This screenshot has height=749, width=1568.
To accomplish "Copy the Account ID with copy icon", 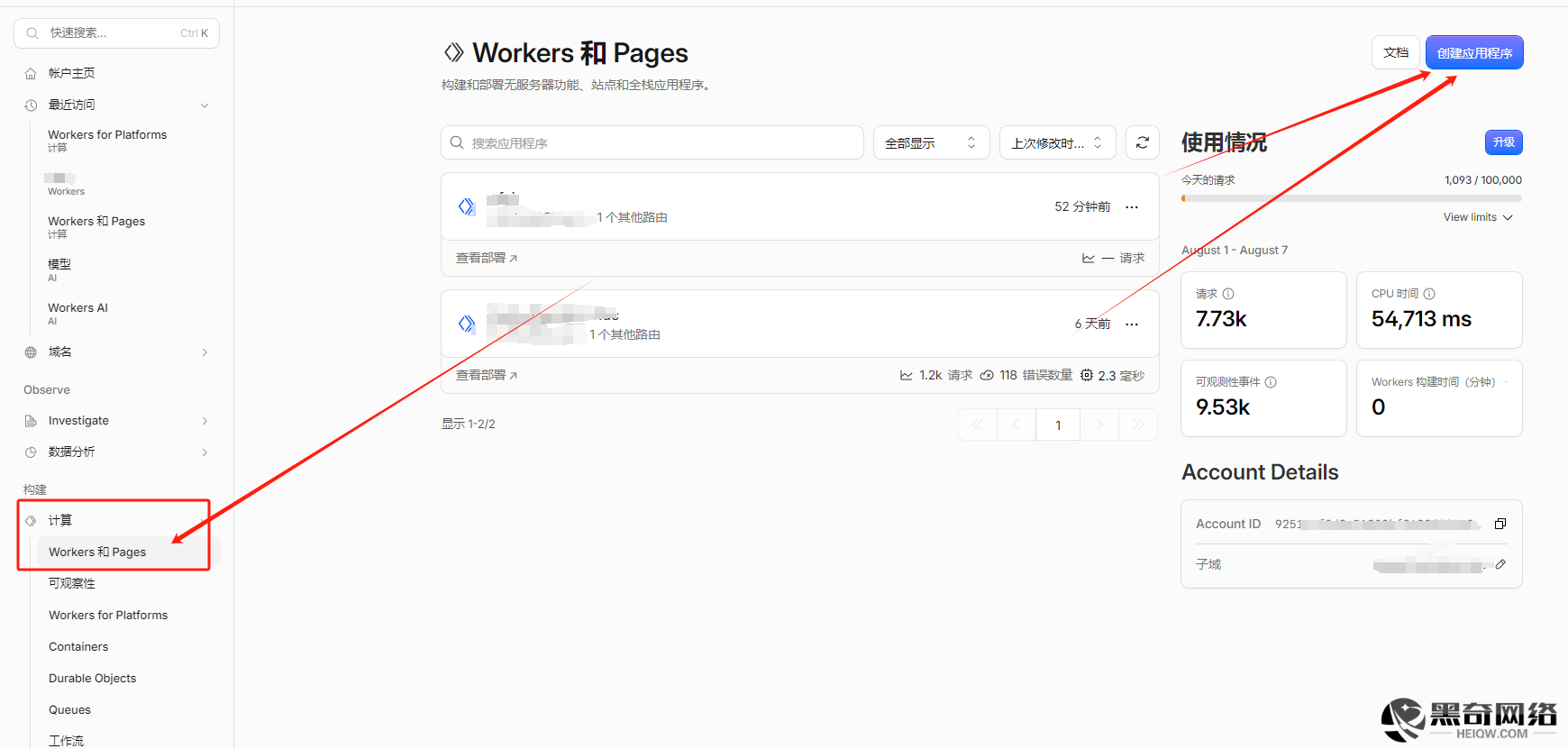I will tap(1500, 524).
